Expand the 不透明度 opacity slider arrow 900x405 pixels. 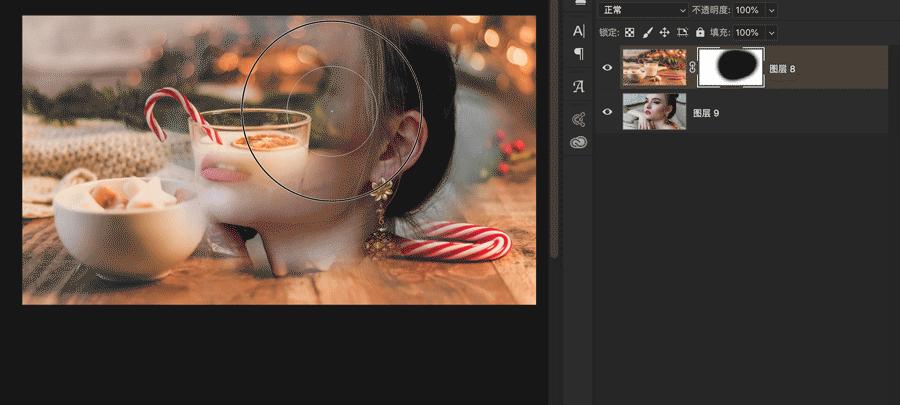point(771,9)
